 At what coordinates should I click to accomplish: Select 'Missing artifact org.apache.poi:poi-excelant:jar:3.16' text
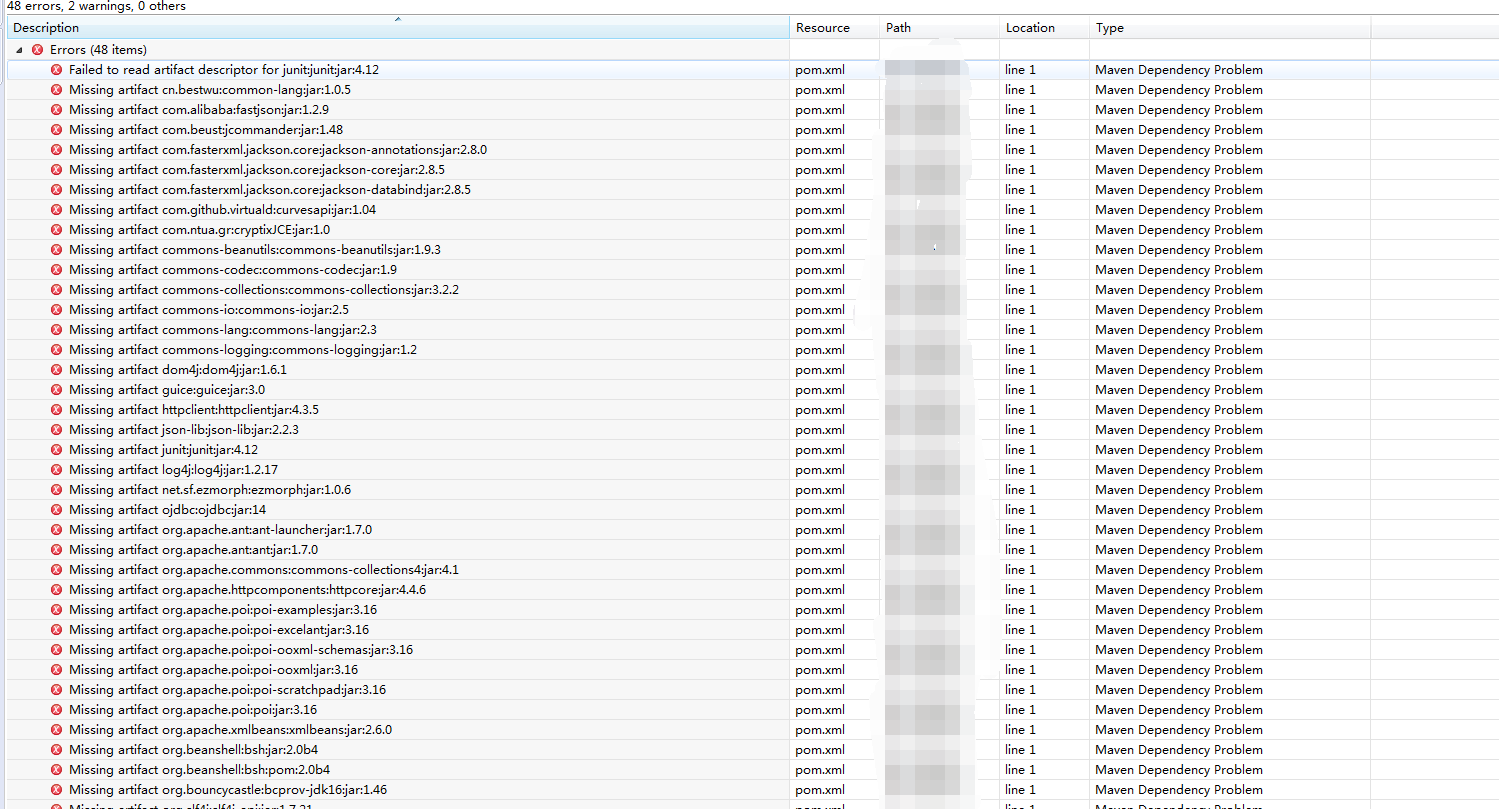[219, 630]
